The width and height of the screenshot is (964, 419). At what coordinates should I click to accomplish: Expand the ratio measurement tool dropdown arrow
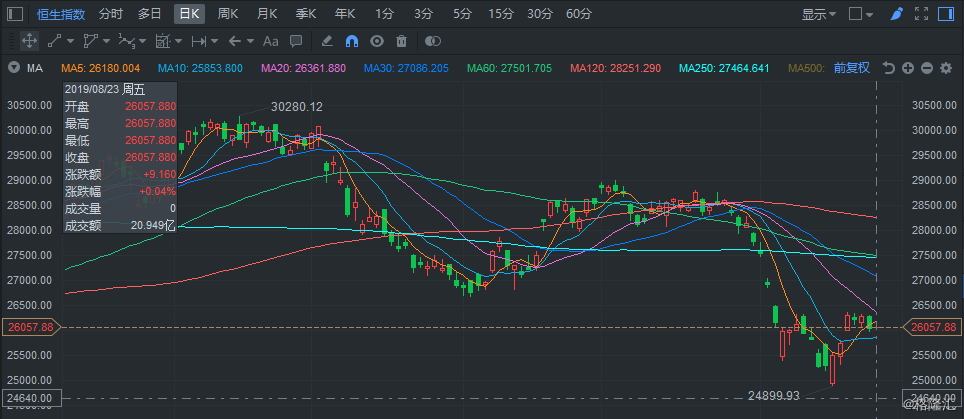click(178, 41)
